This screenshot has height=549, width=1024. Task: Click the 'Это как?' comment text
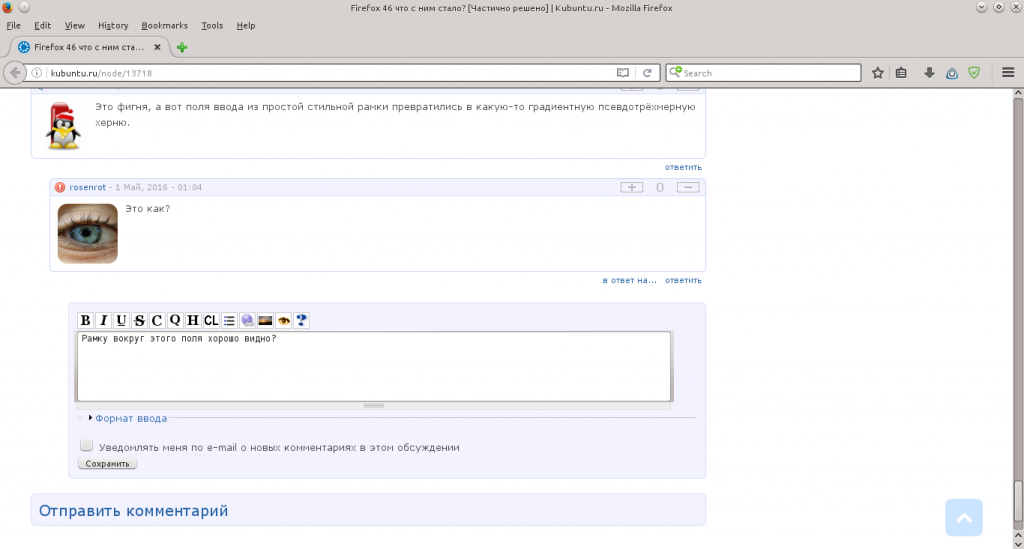tap(148, 209)
